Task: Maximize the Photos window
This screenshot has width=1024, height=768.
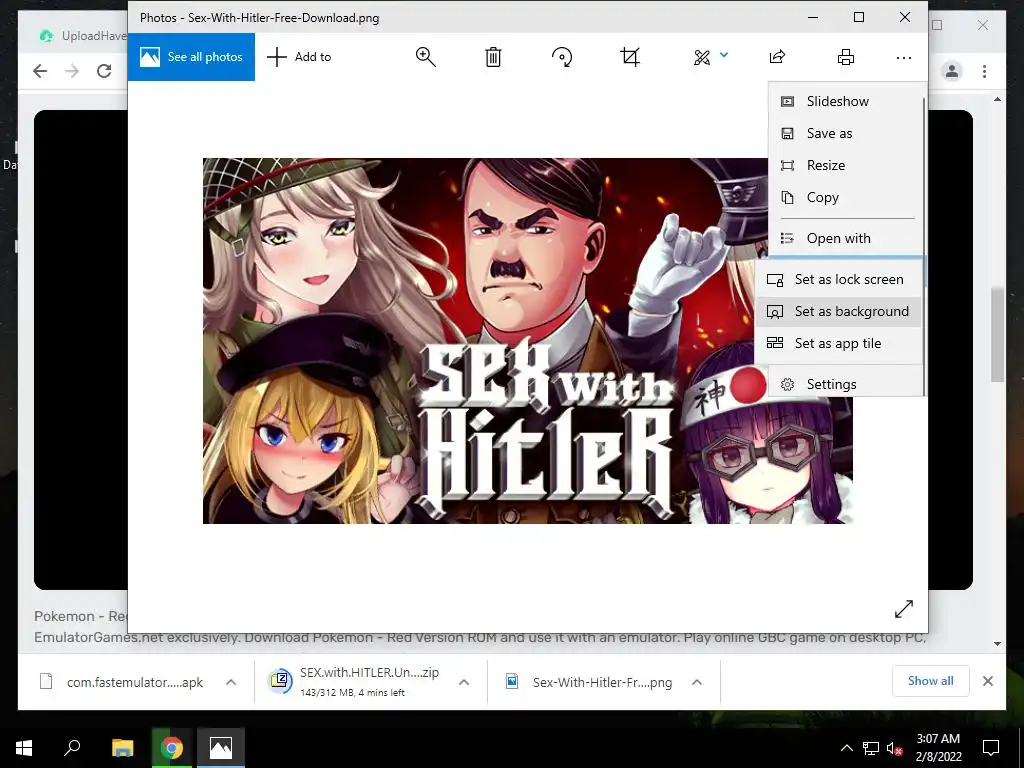Action: click(x=859, y=18)
